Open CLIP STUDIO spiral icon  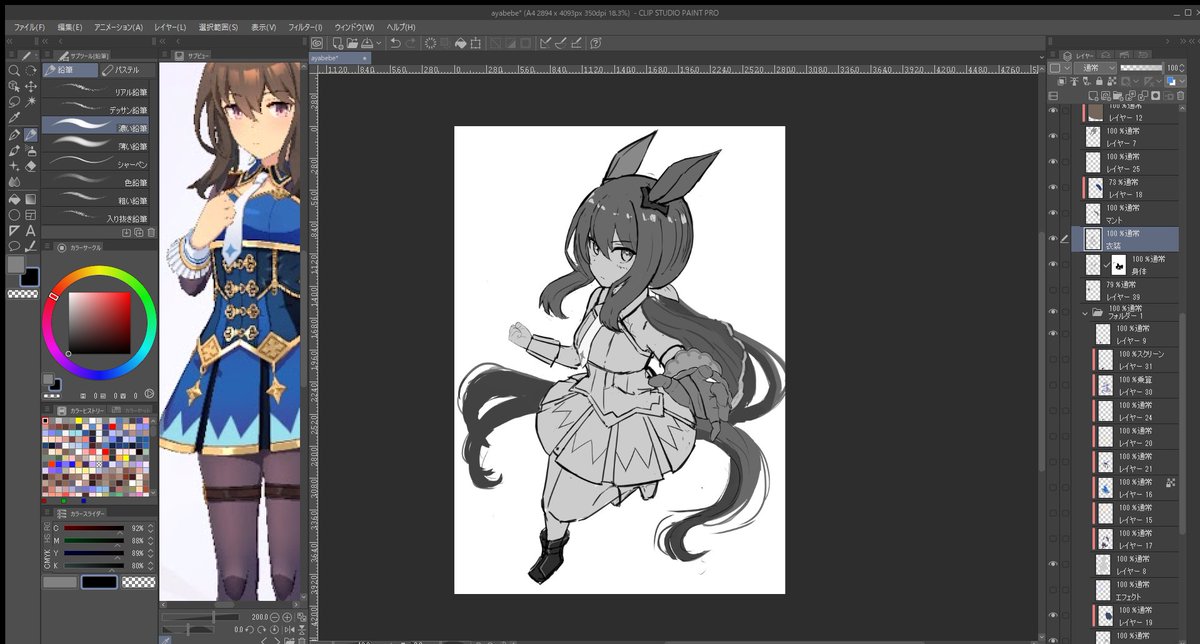pyautogui.click(x=317, y=43)
